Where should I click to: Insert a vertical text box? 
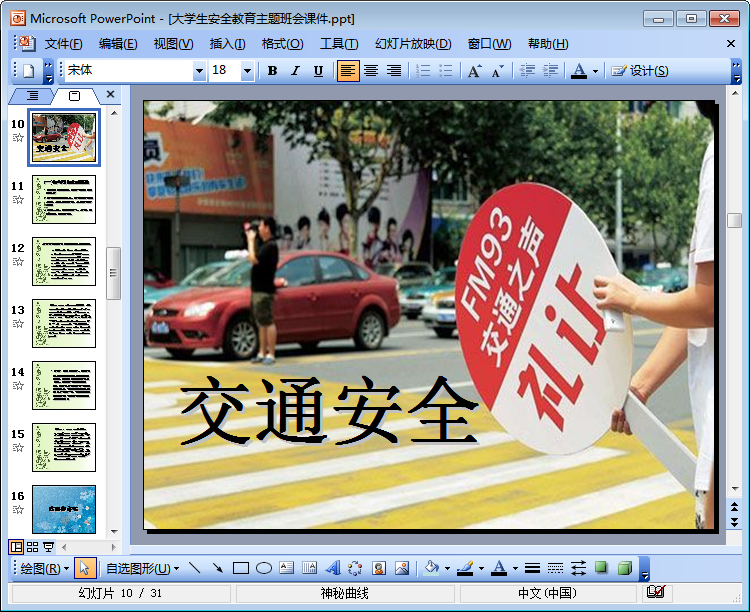(309, 568)
